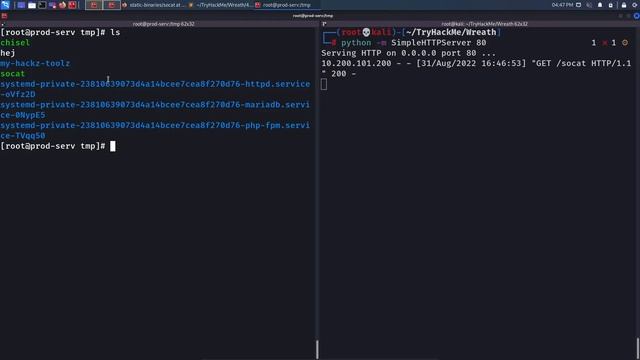Select root@prod-serv:/tmp taskbar window
The image size is (640, 360).
[x=284, y=5]
